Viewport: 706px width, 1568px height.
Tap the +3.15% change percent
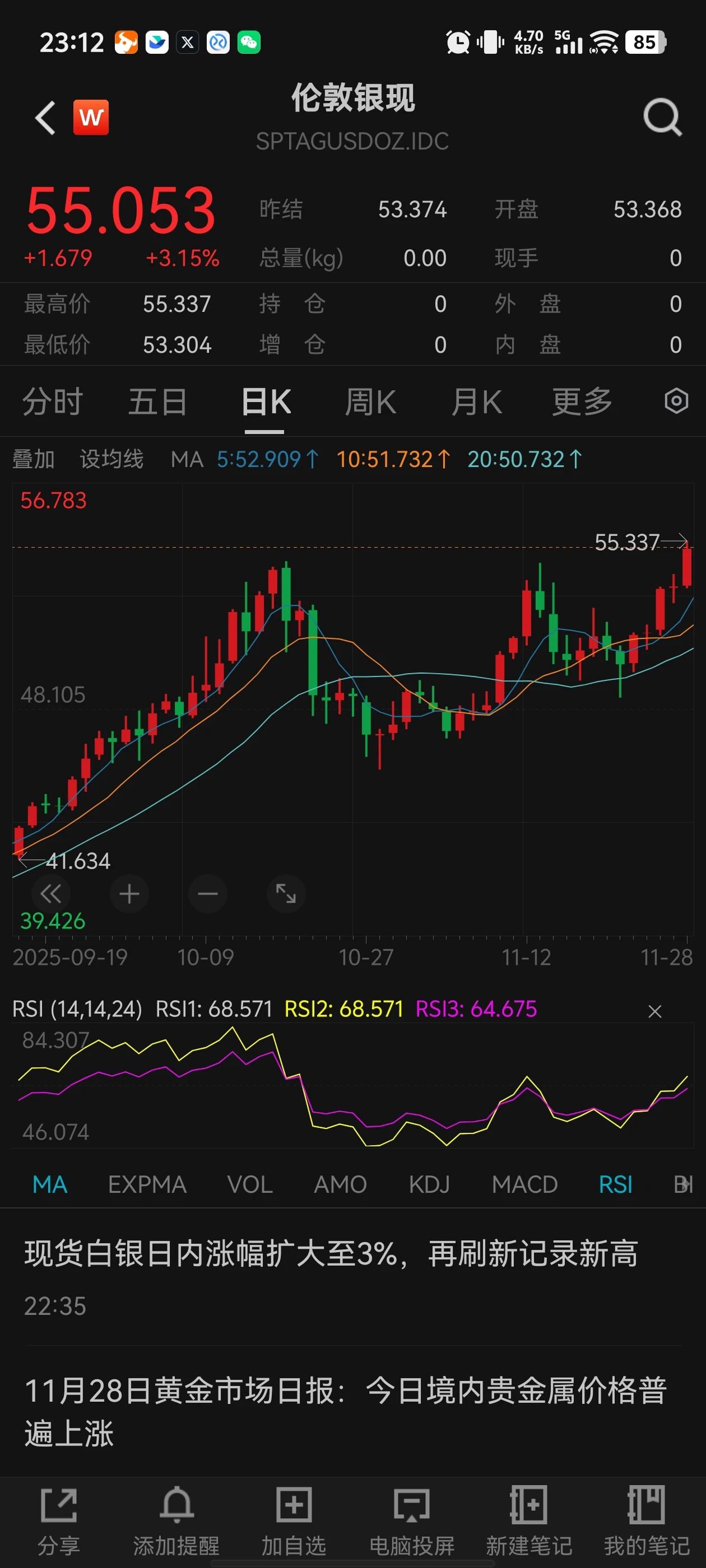pos(182,258)
